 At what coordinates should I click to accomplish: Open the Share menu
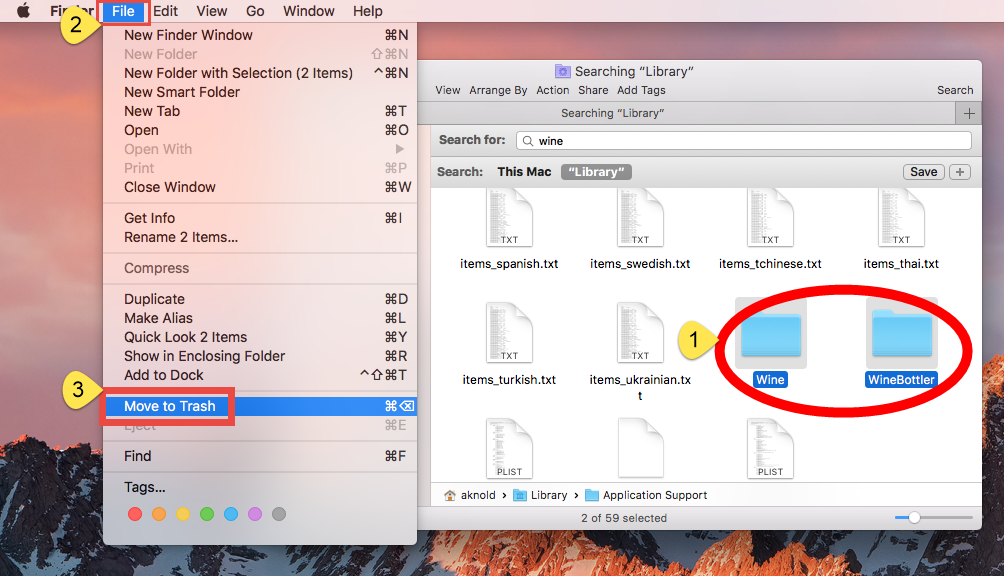(x=592, y=89)
